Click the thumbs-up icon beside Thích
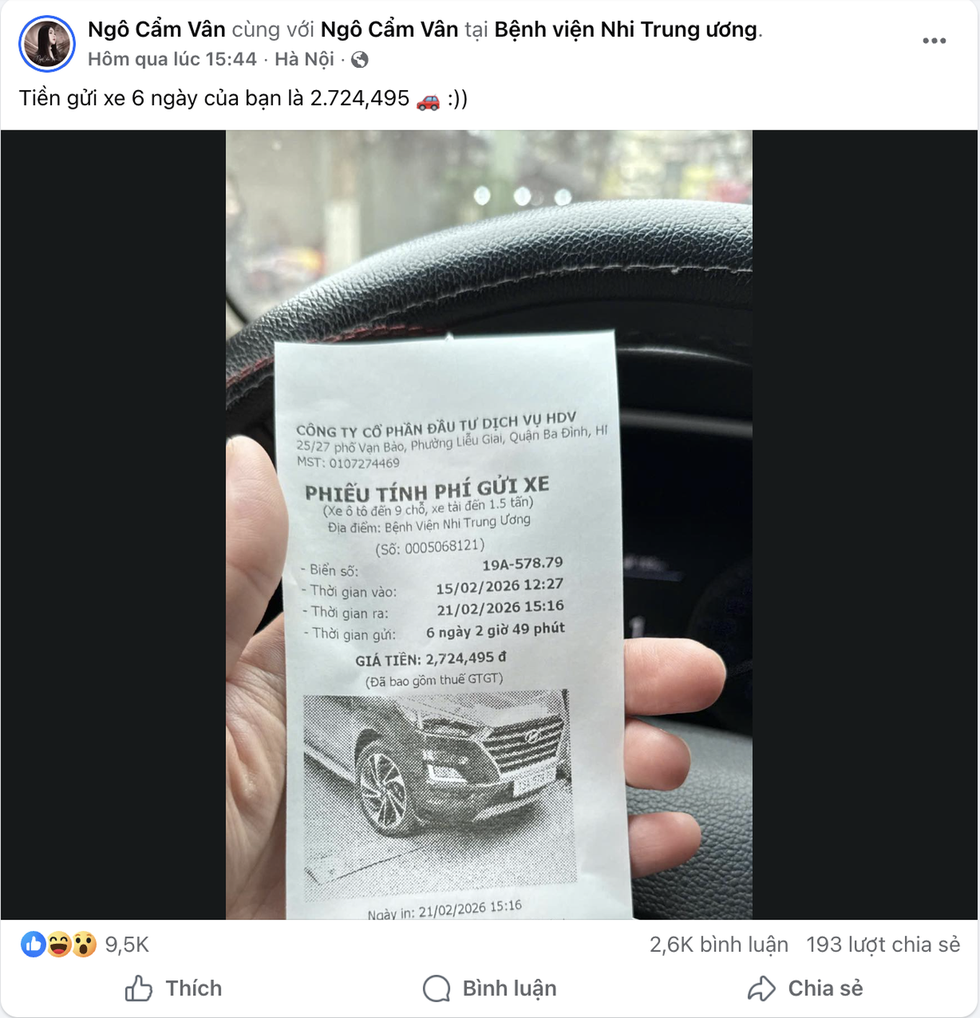Image resolution: width=980 pixels, height=1018 pixels. (138, 988)
